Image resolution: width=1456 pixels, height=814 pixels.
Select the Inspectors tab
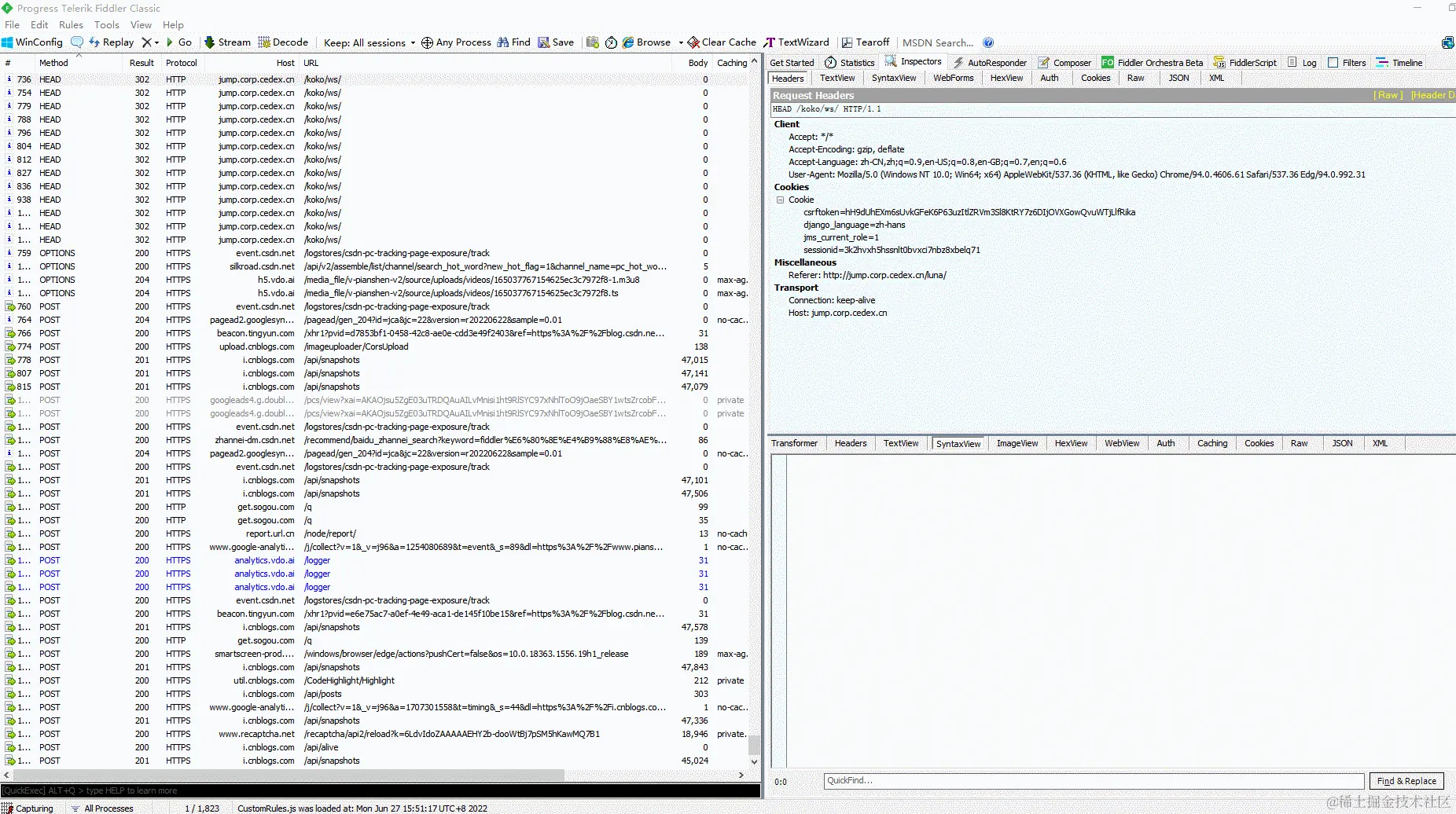click(913, 62)
